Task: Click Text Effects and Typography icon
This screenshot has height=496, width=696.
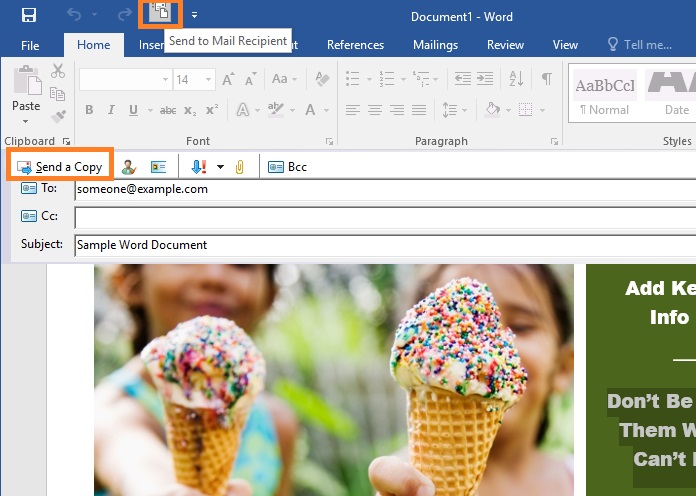Action: pyautogui.click(x=243, y=109)
